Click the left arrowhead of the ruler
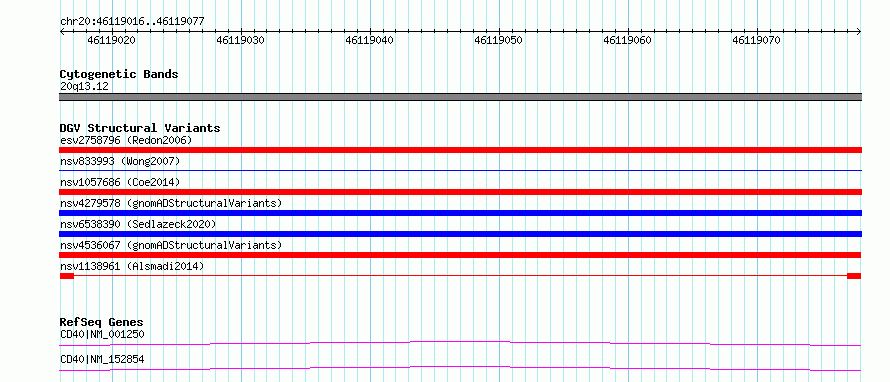The image size is (890, 382). point(62,32)
